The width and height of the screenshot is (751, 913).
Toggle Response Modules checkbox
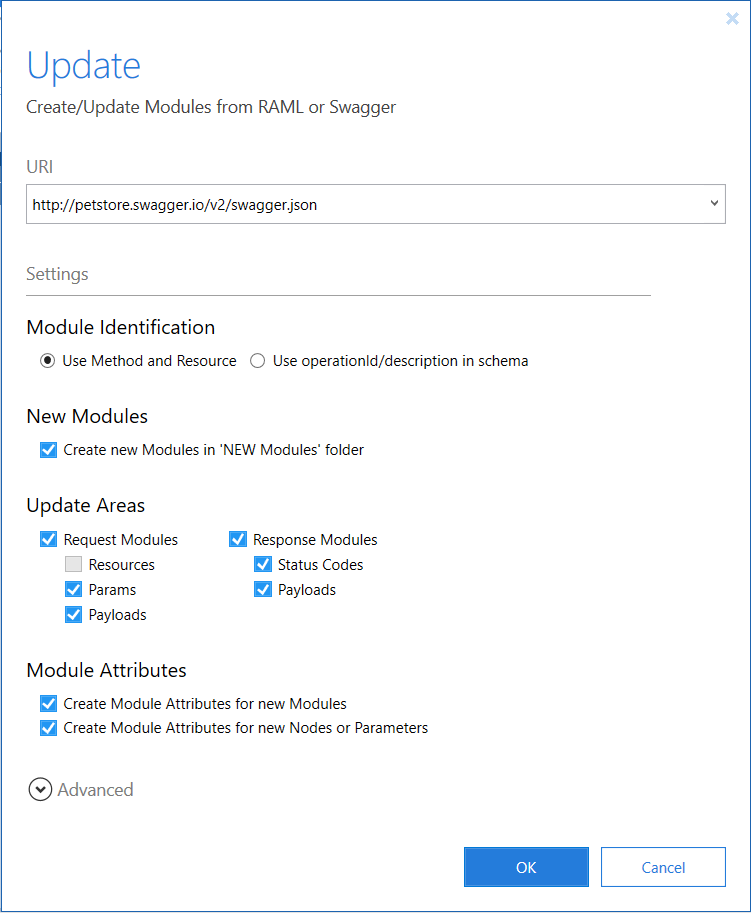coord(238,540)
